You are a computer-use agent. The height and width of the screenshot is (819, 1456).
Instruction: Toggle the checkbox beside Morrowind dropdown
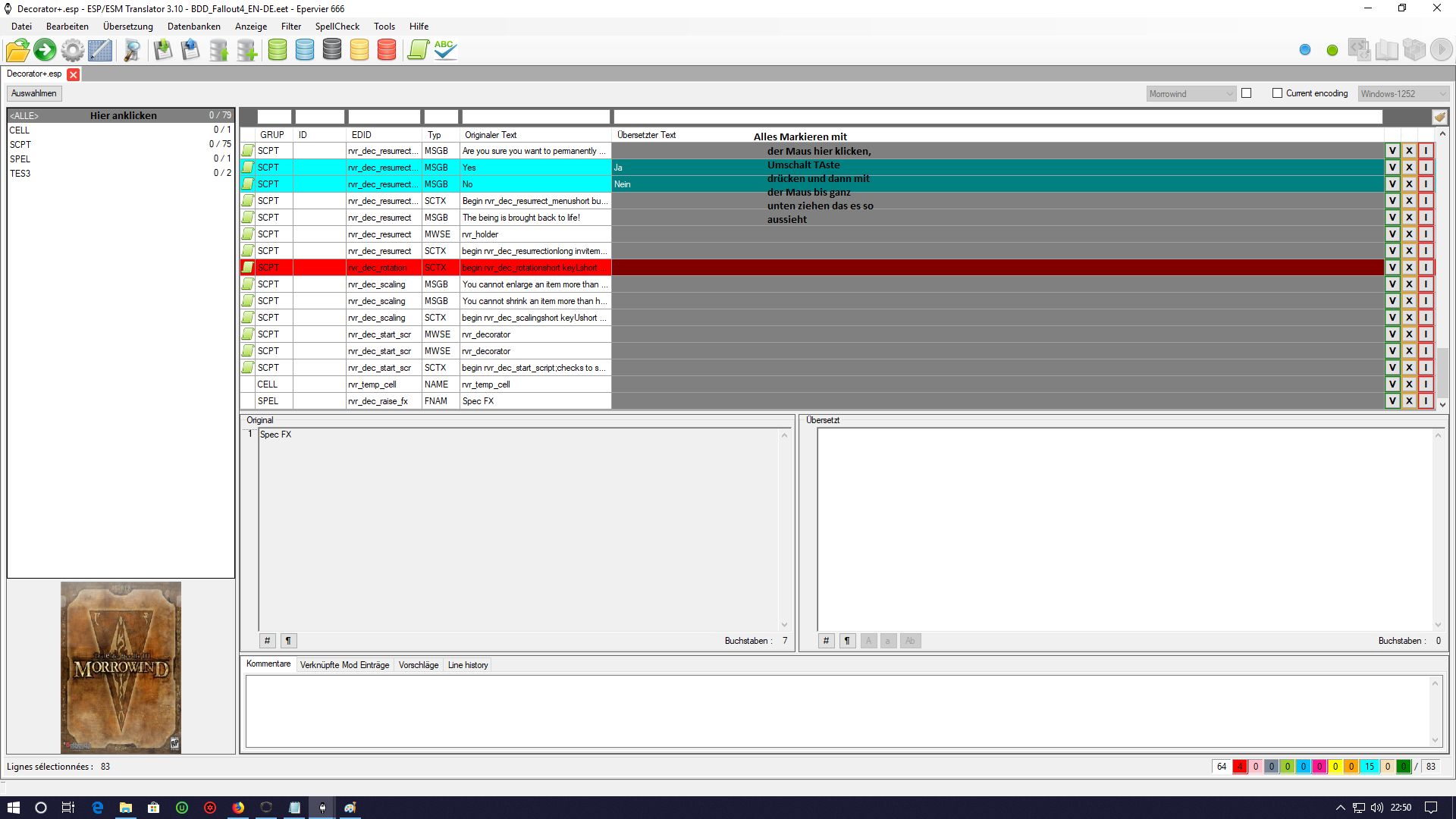1246,93
